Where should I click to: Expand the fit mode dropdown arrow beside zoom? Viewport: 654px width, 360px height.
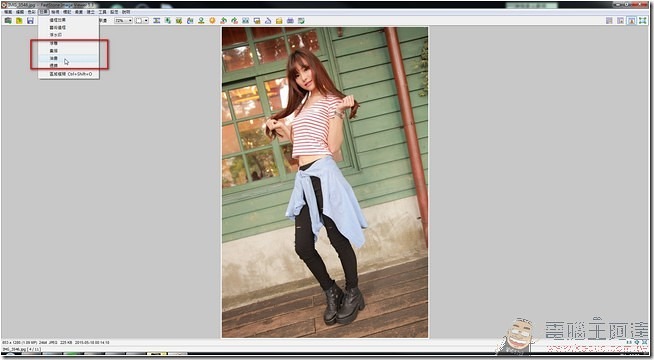146,20
